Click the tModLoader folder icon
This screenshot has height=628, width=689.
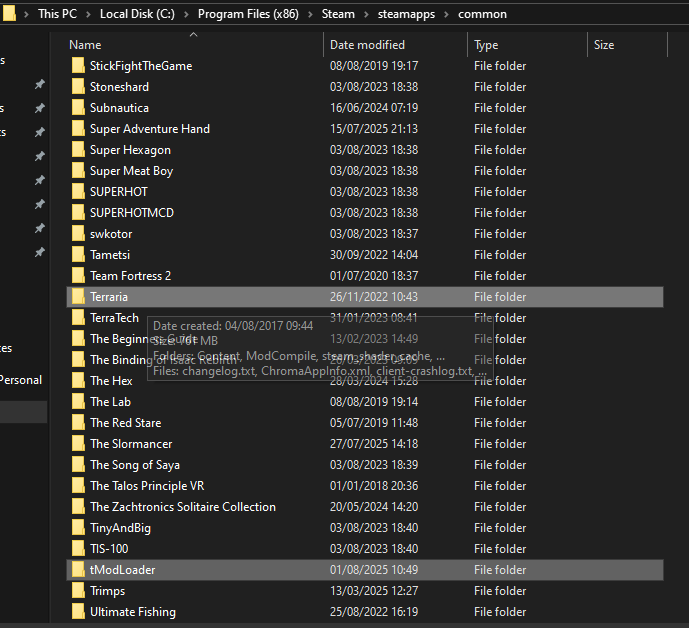pyautogui.click(x=78, y=570)
